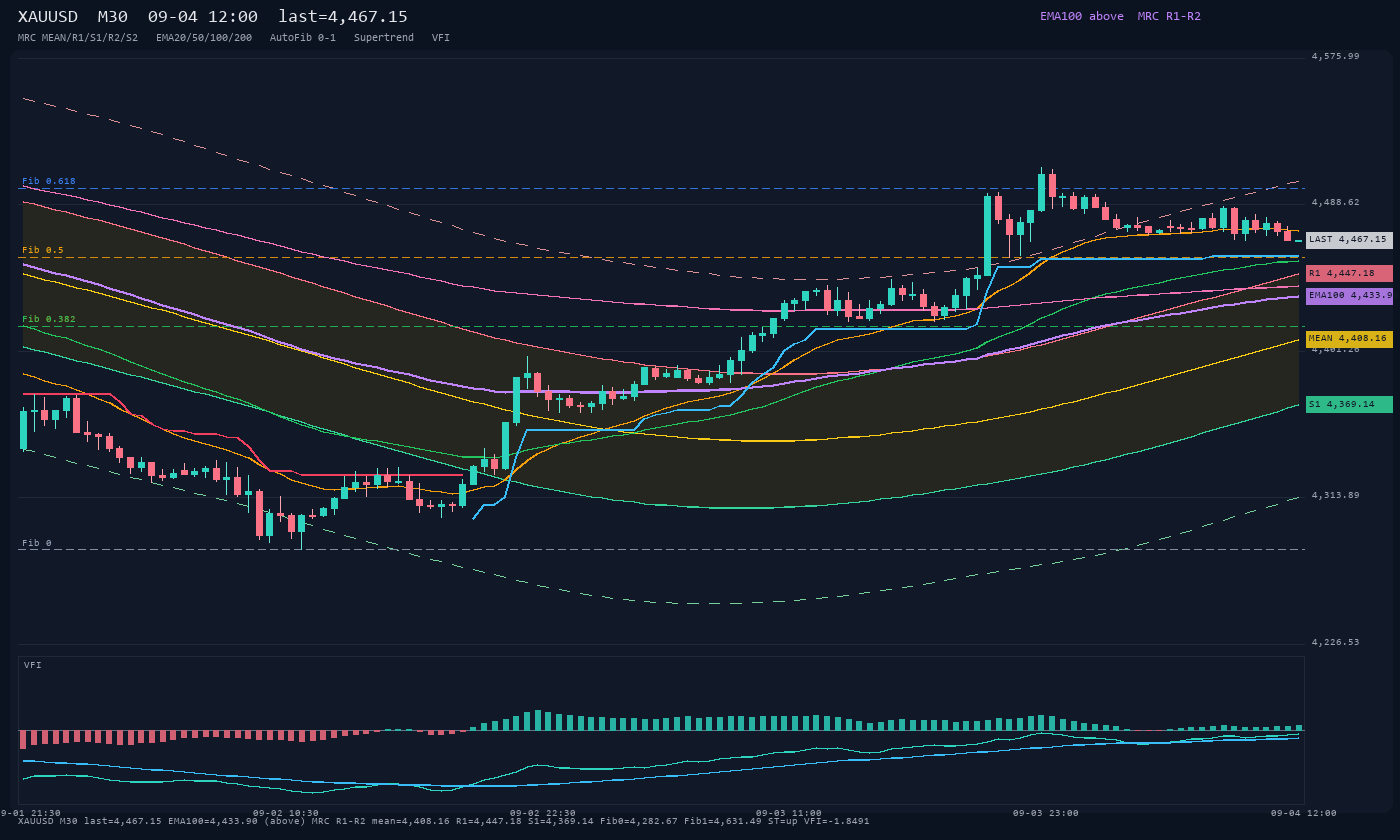Image resolution: width=1400 pixels, height=840 pixels.
Task: Click the VFI panel title label
Action: pos(33,665)
